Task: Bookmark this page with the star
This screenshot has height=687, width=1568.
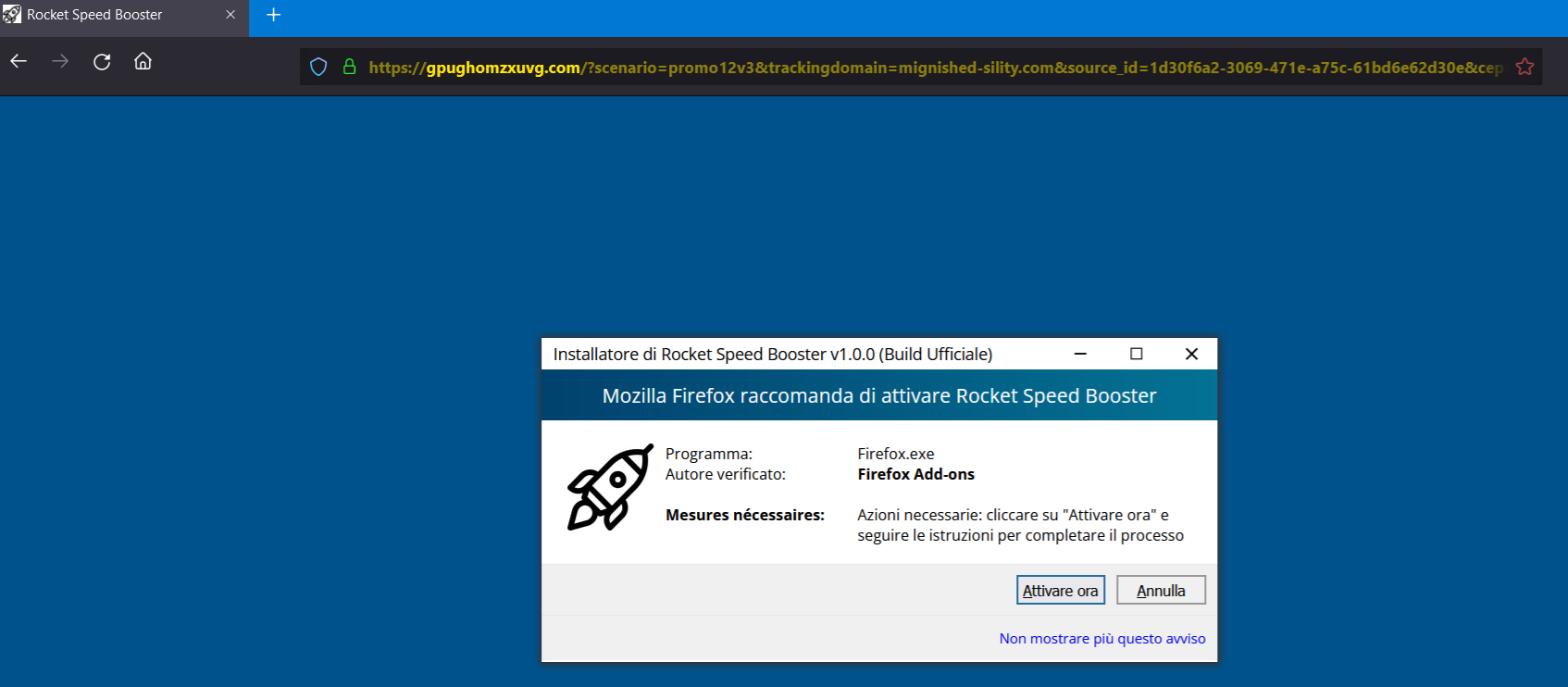Action: click(1524, 67)
